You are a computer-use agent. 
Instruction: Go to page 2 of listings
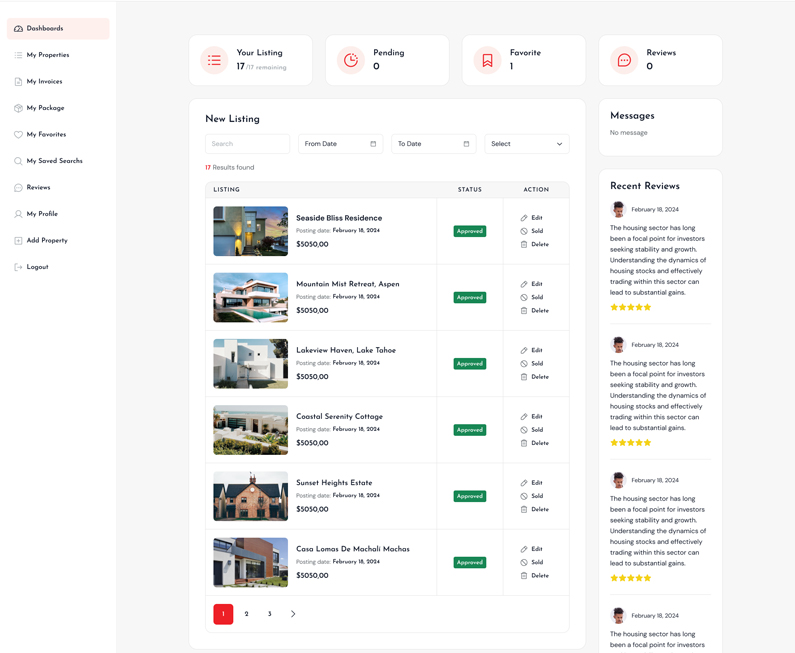point(246,614)
